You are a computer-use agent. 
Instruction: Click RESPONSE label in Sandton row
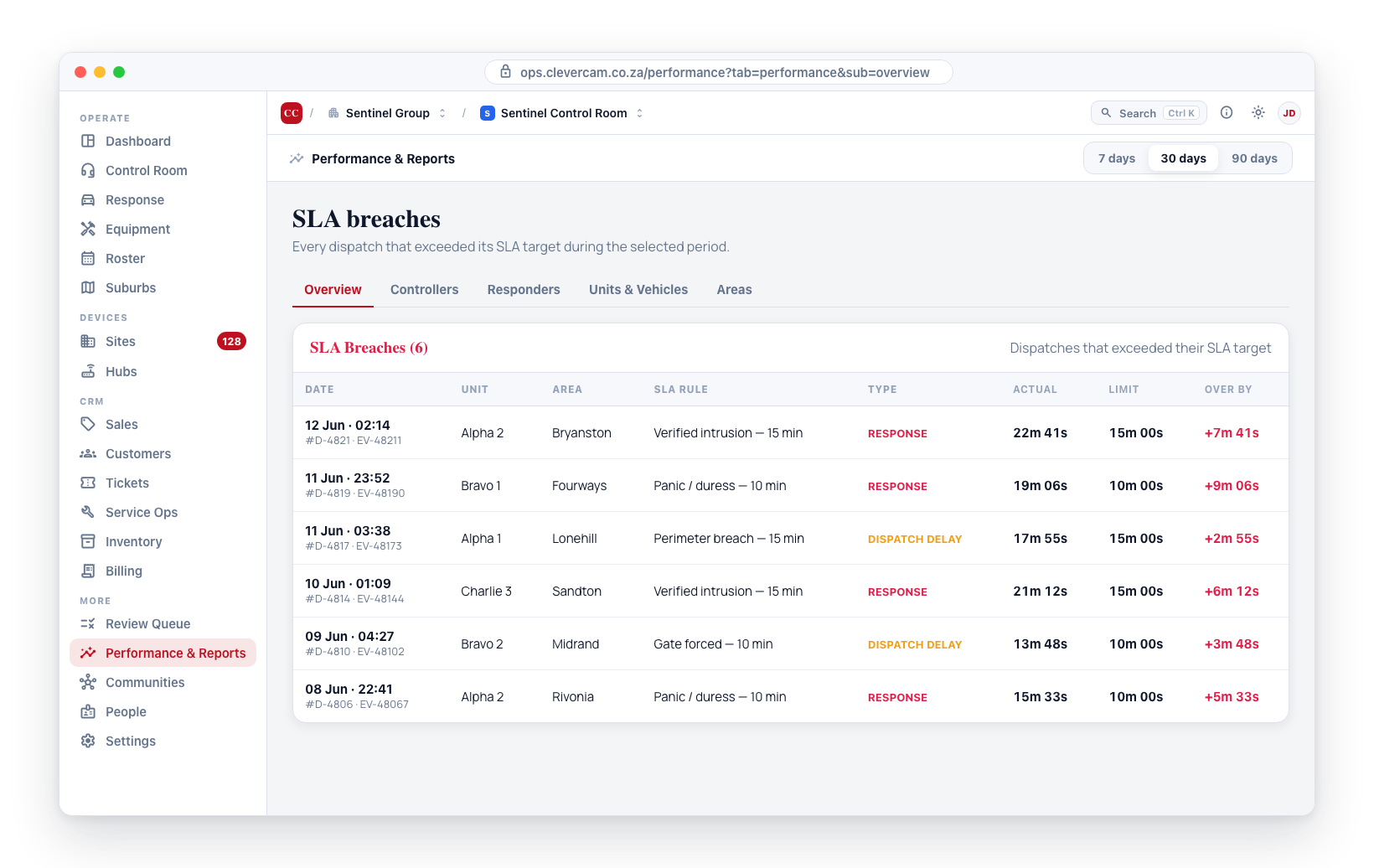pos(897,592)
